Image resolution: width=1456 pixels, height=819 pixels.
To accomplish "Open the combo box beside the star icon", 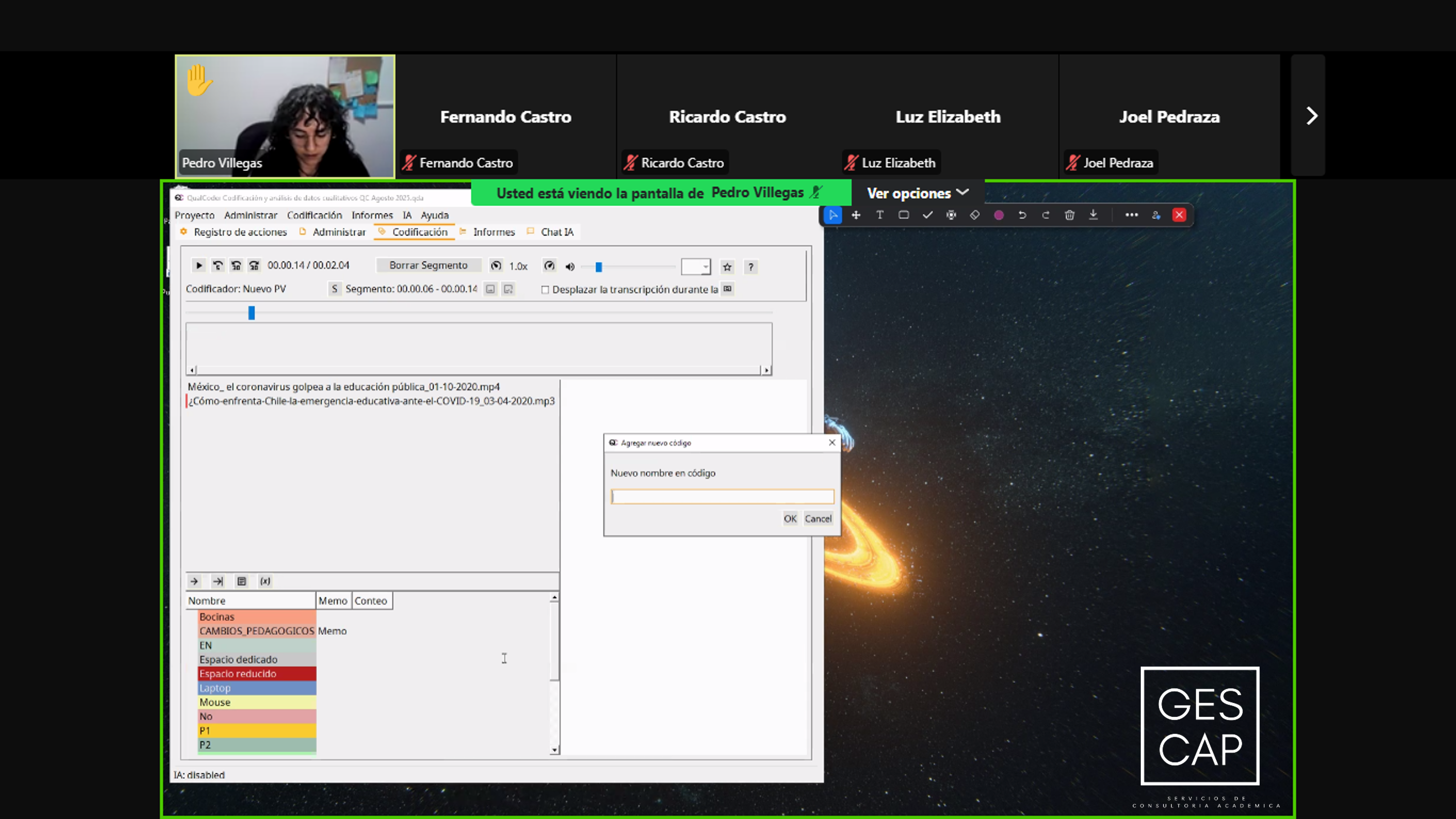I will pyautogui.click(x=696, y=266).
